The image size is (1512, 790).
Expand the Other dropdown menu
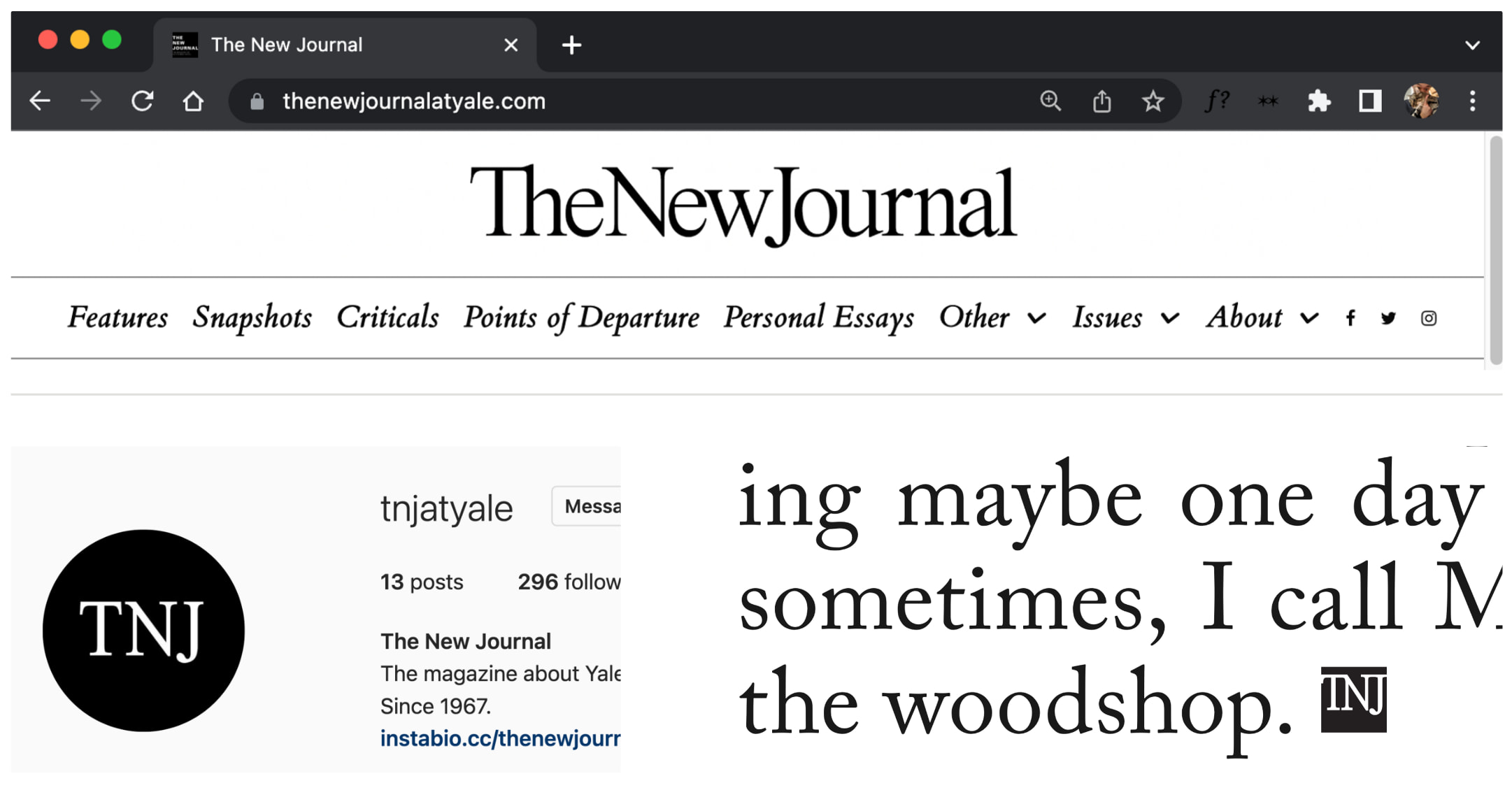coord(992,318)
